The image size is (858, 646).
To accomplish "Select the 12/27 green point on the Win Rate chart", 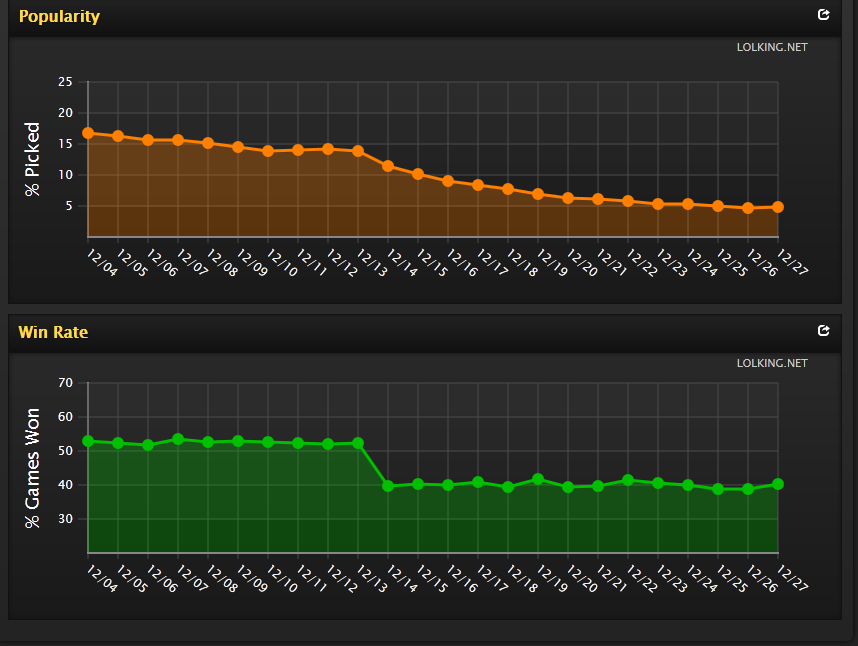I will click(x=778, y=484).
